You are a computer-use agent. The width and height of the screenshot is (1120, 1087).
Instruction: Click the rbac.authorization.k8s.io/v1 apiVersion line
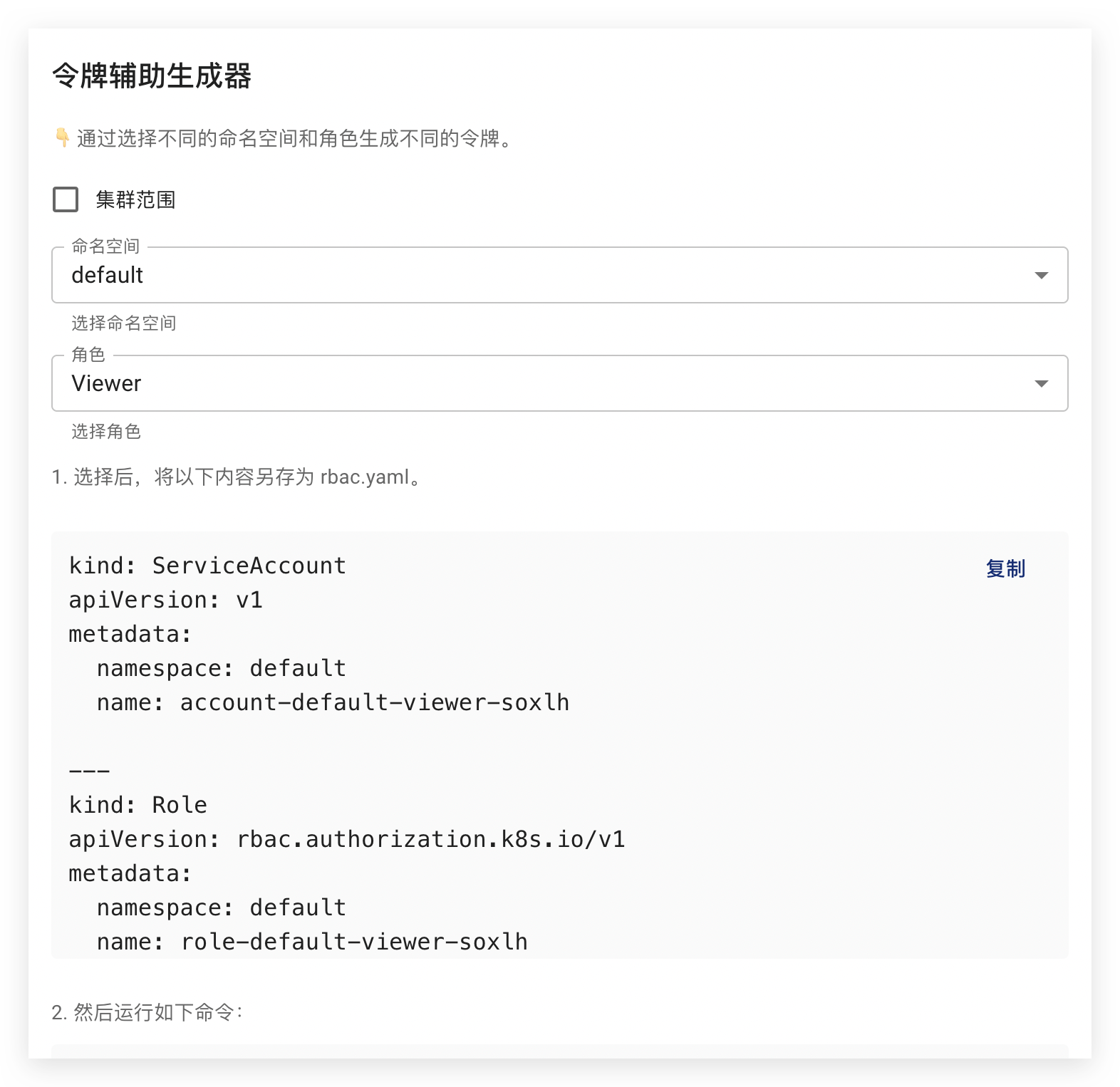click(x=347, y=839)
